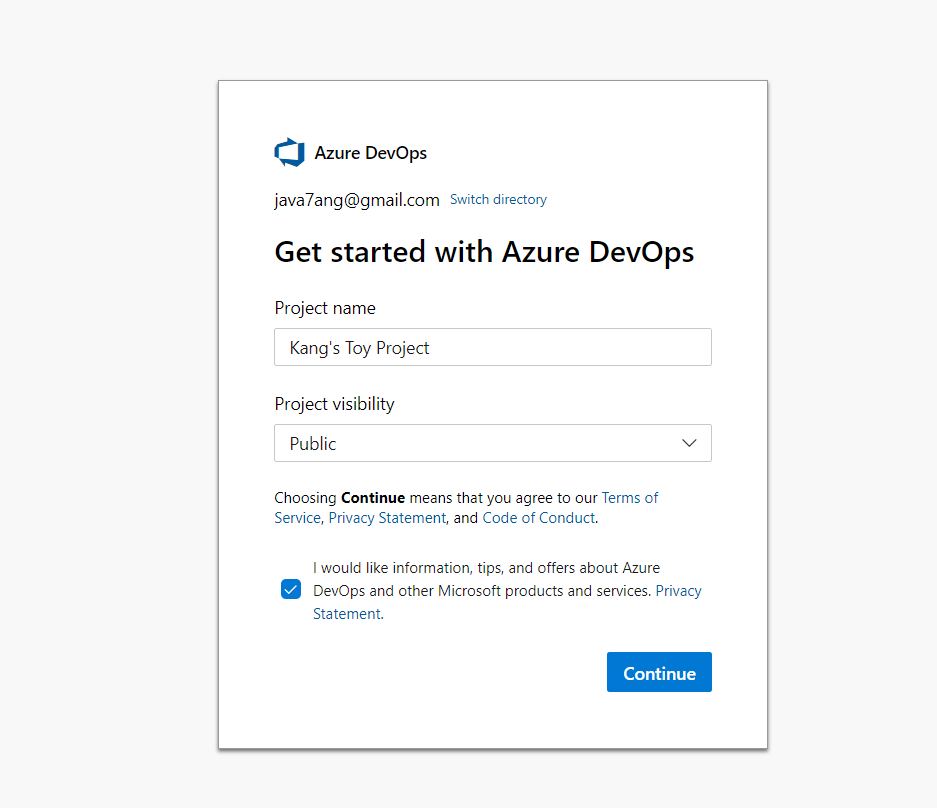
Task: Click the java7ang@gmail.com account text
Action: click(x=357, y=200)
